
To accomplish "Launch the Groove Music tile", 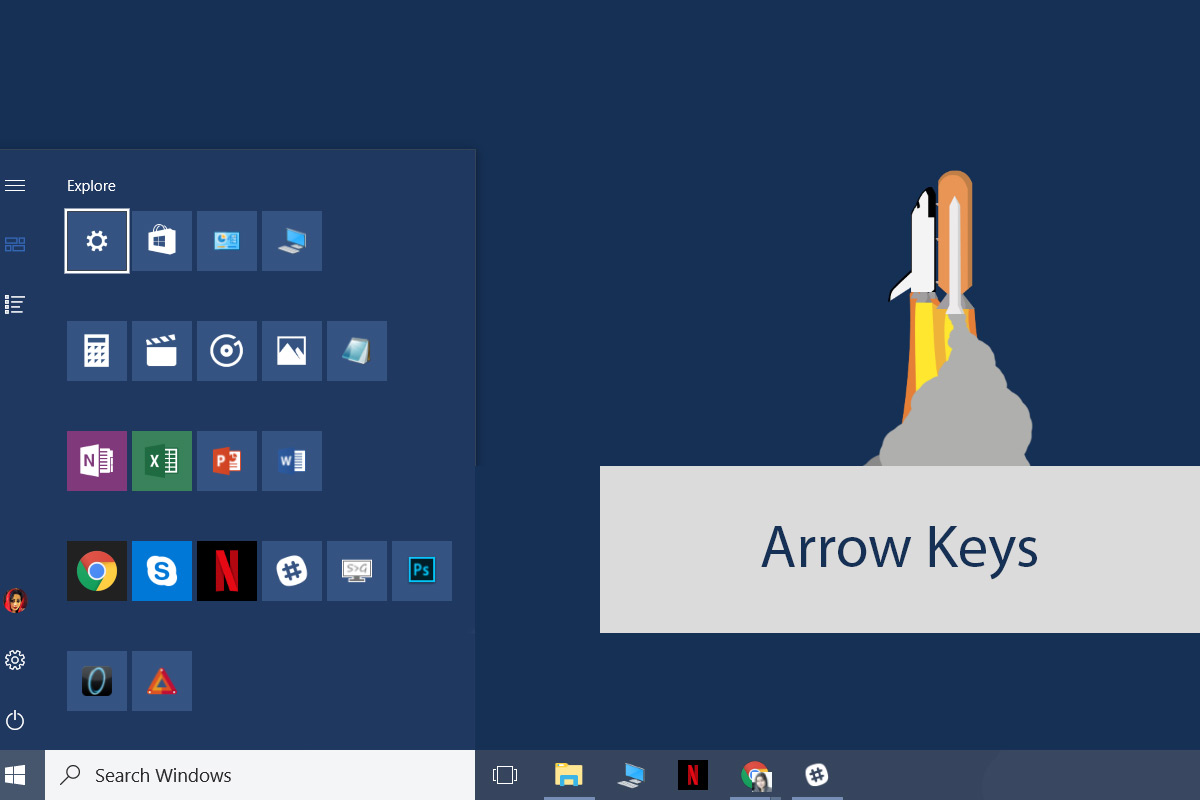I will pyautogui.click(x=227, y=351).
